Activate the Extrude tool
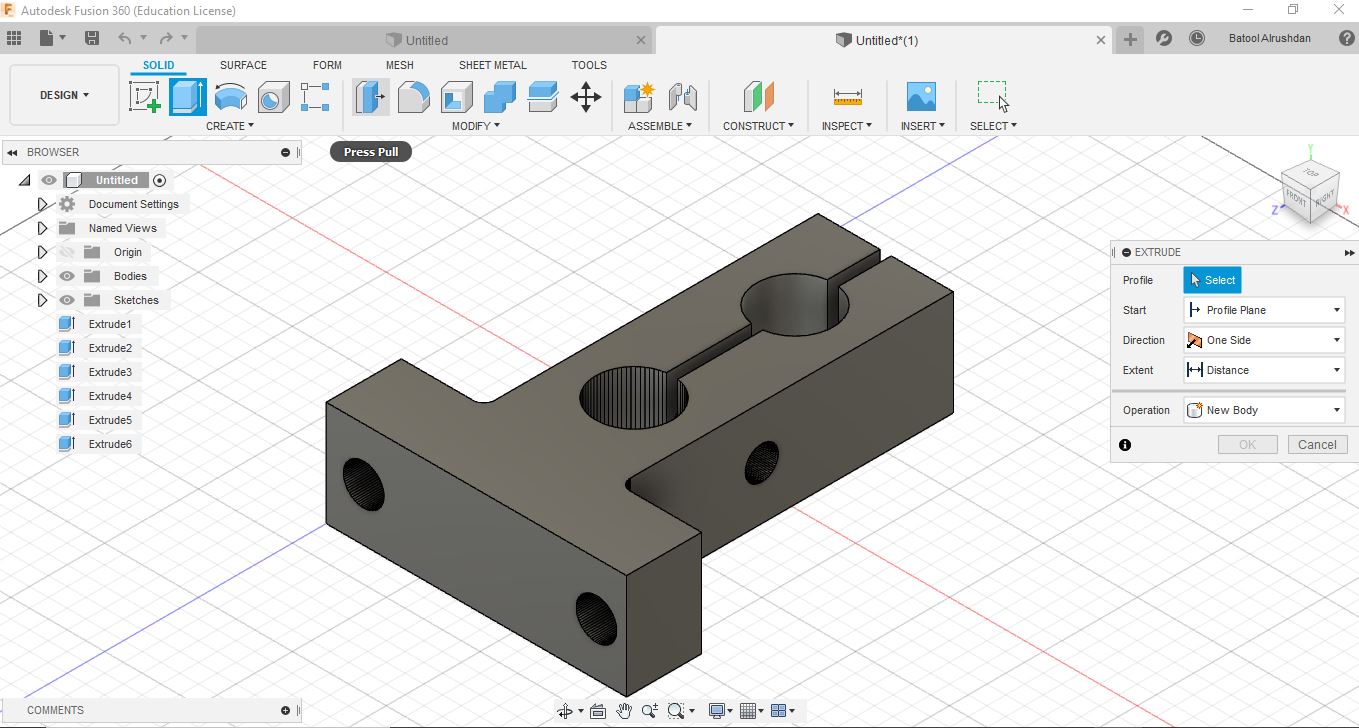Screen dimensions: 1359x728 [x=188, y=97]
